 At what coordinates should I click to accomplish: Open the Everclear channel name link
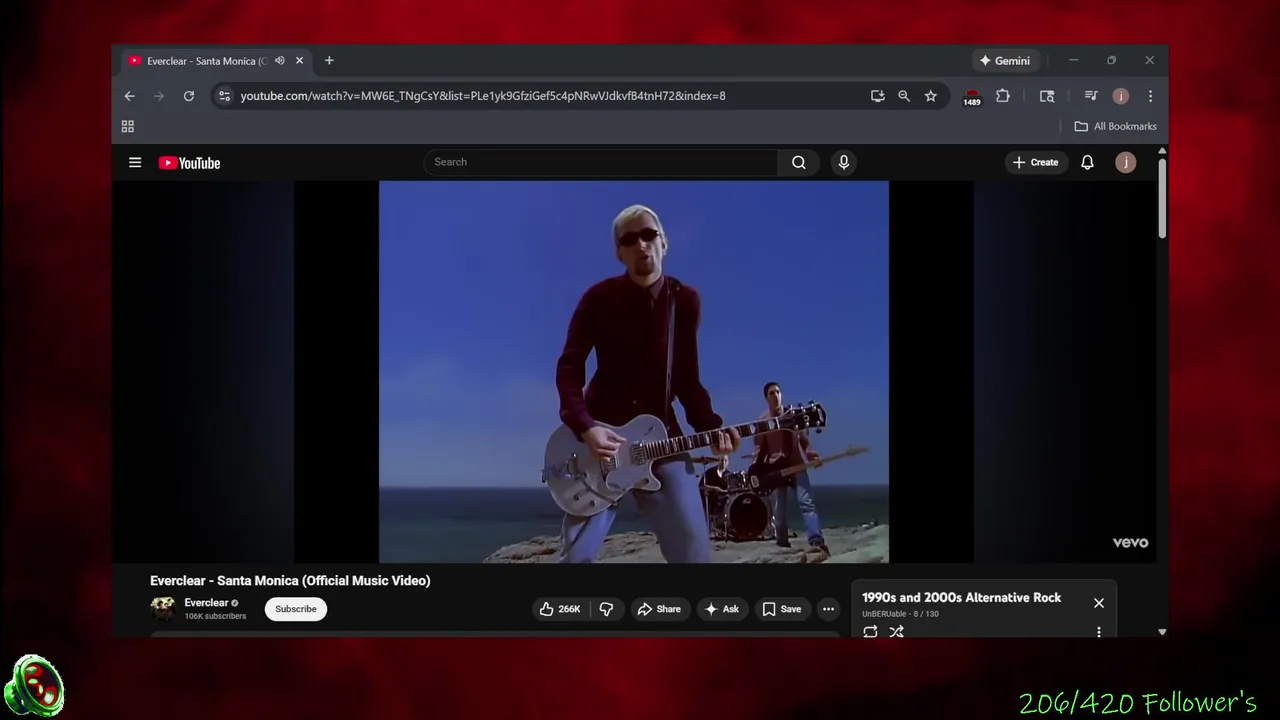pyautogui.click(x=206, y=603)
